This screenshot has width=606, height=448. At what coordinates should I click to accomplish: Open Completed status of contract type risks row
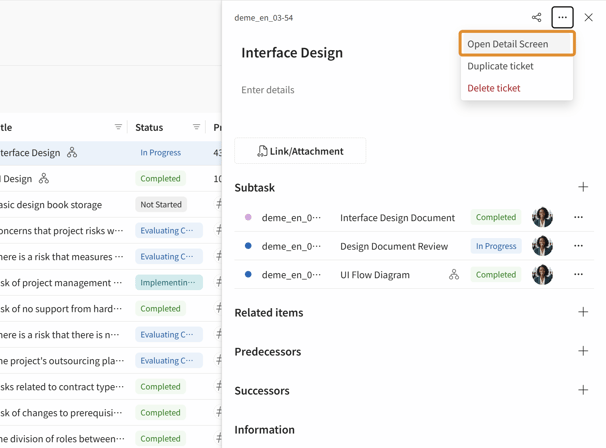pos(160,387)
